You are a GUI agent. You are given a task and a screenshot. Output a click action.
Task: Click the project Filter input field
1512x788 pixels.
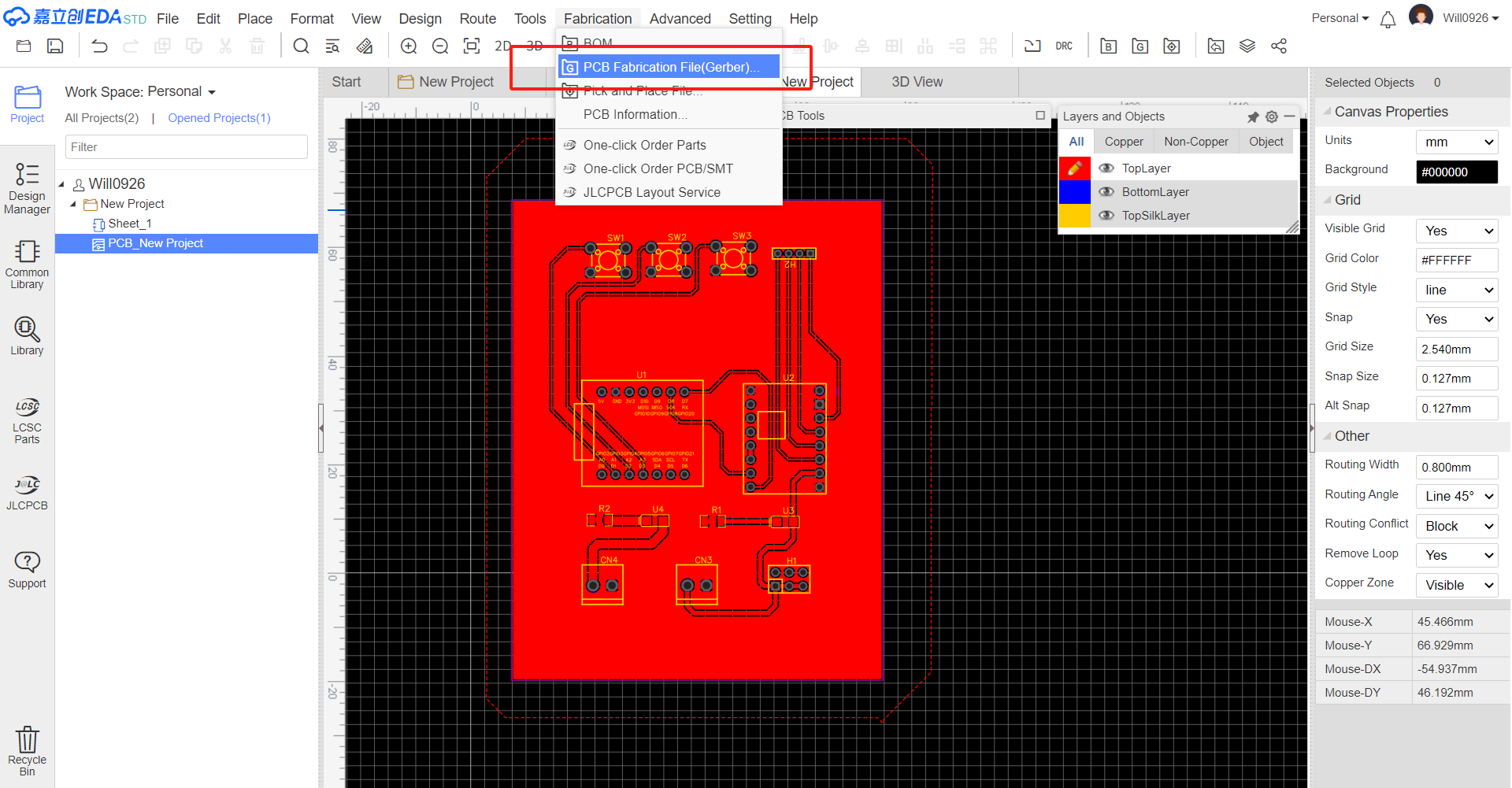coord(186,147)
